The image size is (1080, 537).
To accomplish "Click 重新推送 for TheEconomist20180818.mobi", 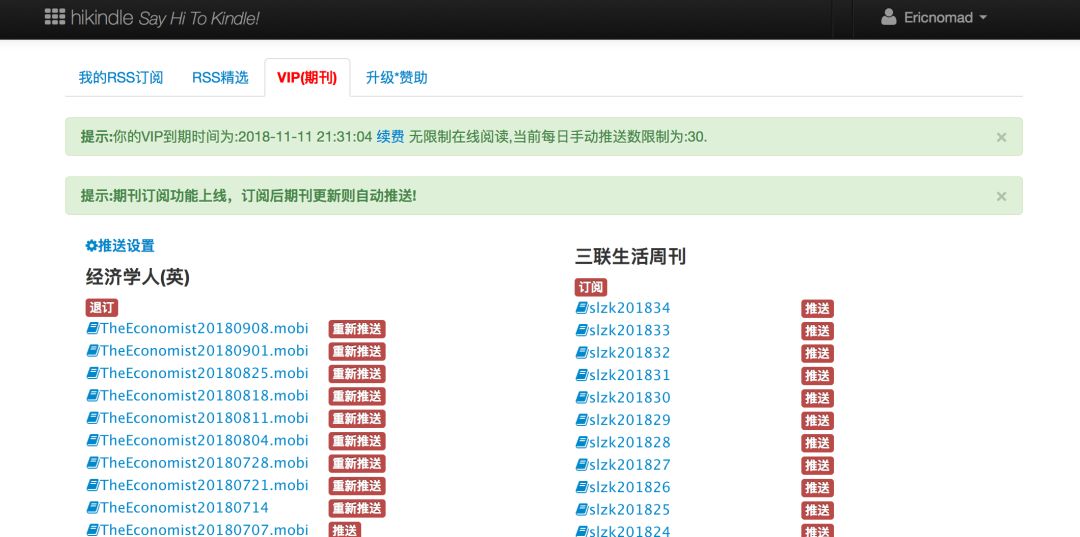I will [x=357, y=396].
